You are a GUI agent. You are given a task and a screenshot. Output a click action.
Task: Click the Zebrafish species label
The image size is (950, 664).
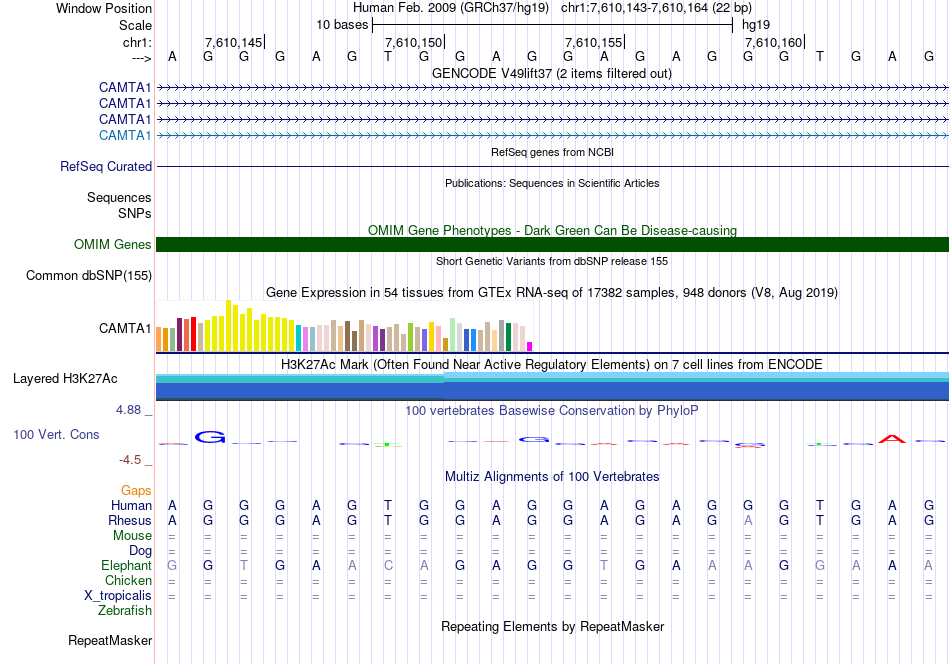(124, 610)
